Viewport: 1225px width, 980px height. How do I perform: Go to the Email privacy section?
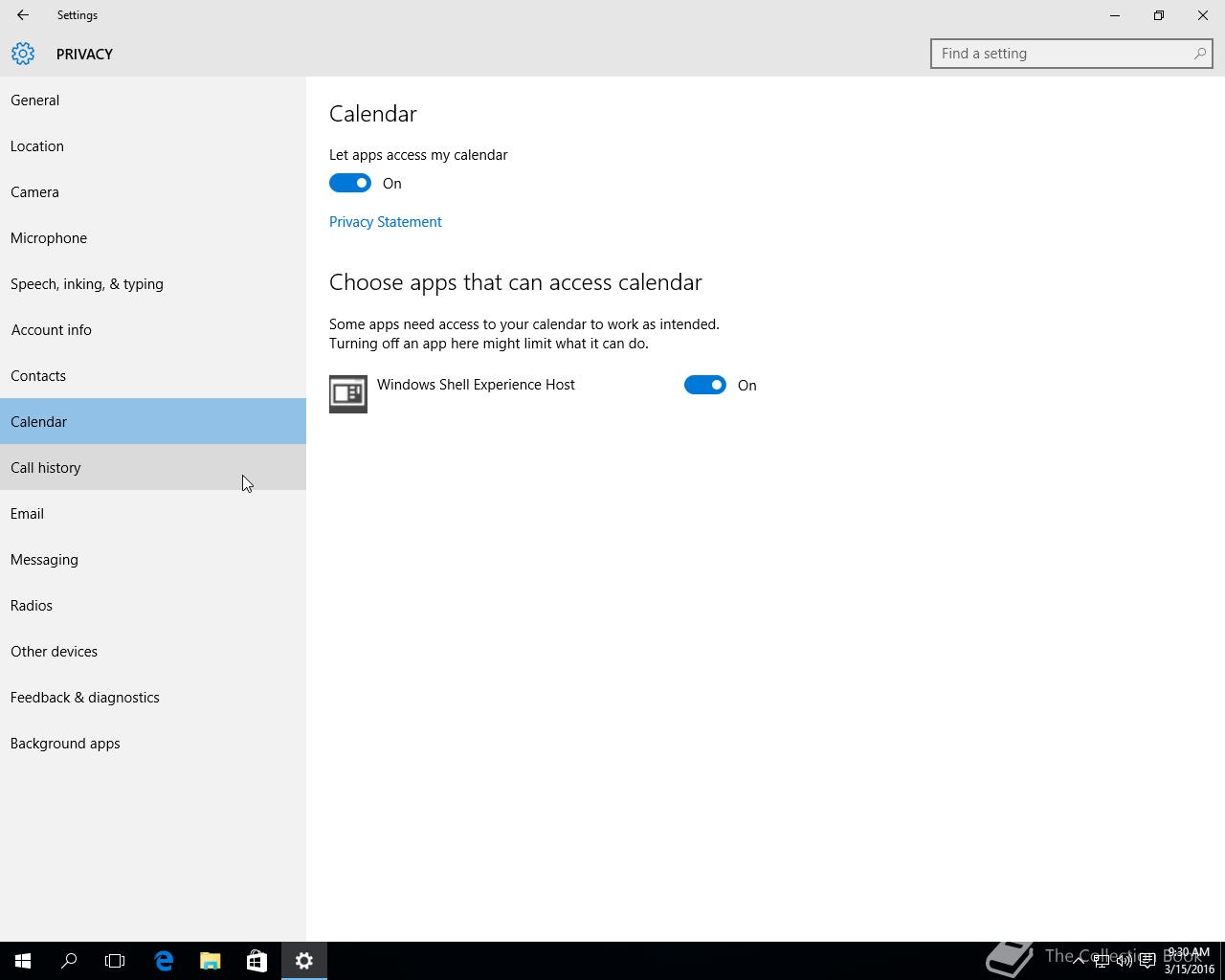pyautogui.click(x=153, y=513)
